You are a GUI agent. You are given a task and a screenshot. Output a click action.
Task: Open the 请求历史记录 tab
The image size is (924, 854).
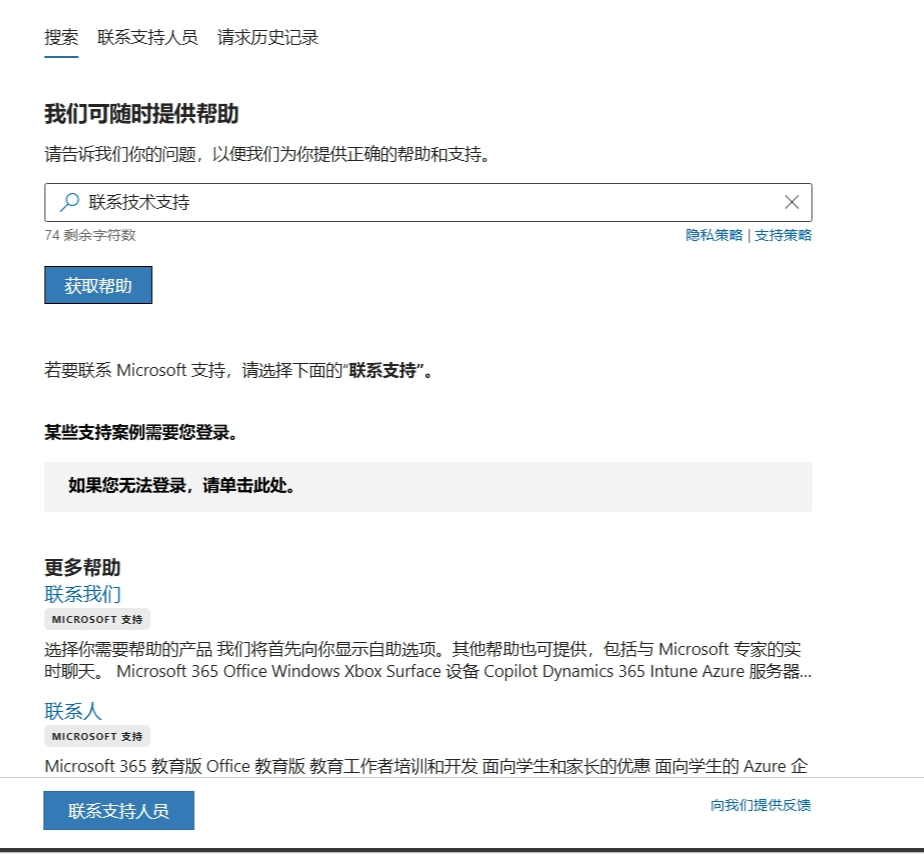pos(268,38)
